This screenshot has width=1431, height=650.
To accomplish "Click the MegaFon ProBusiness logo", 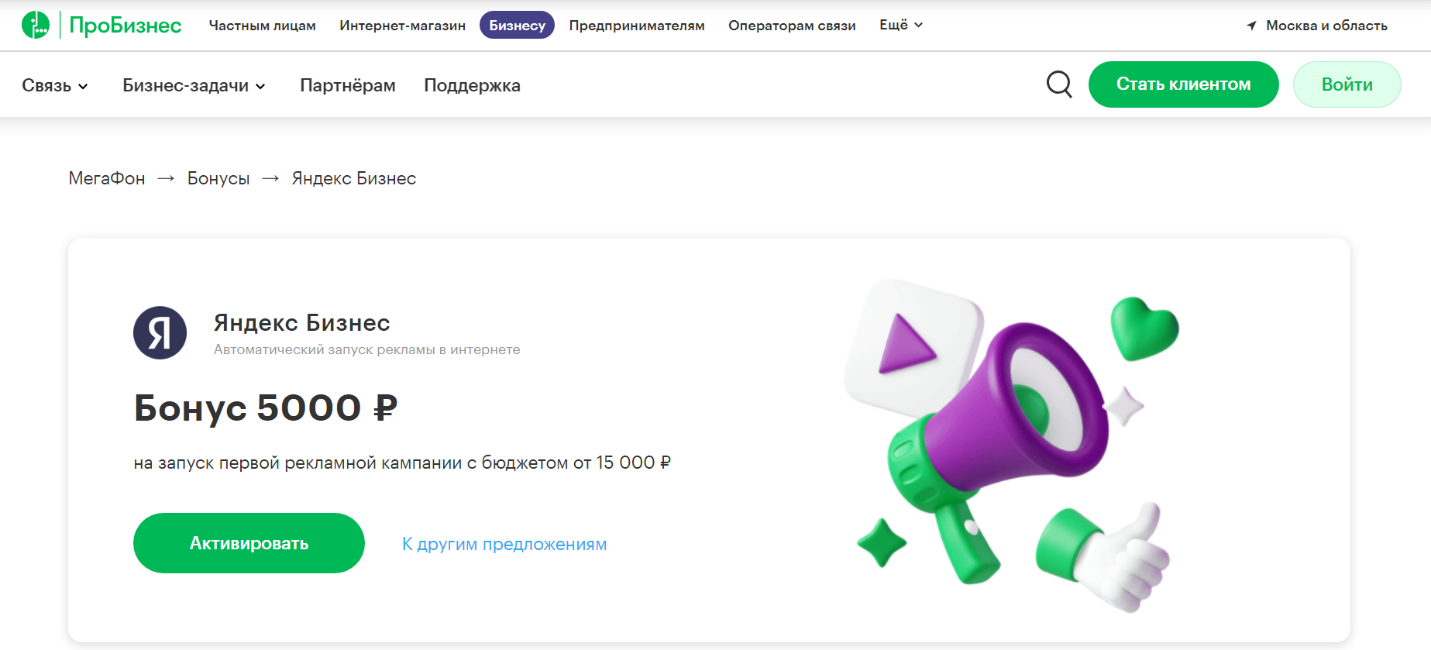I will [102, 25].
